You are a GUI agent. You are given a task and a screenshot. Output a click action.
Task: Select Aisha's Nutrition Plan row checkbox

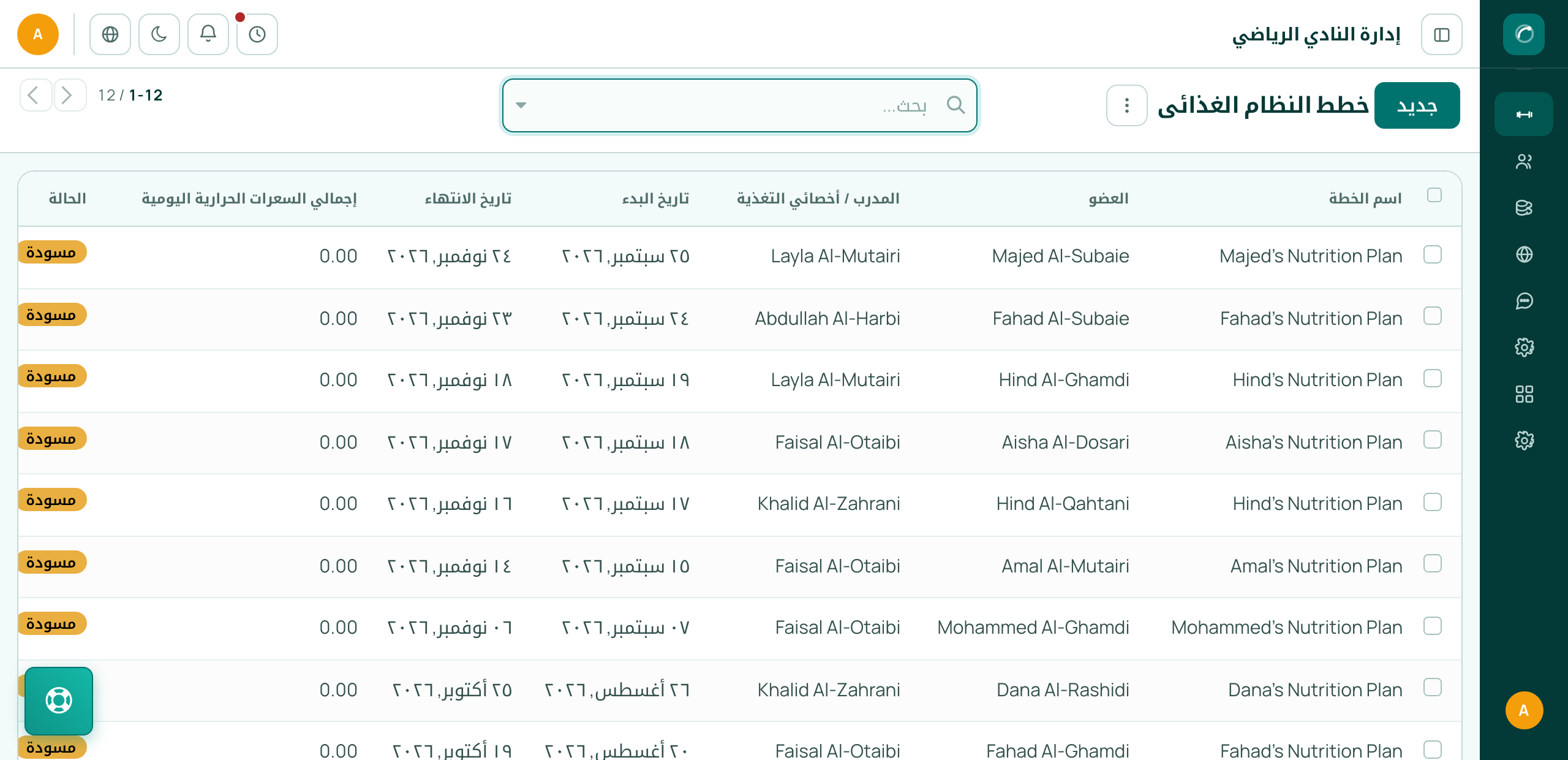[x=1433, y=440]
